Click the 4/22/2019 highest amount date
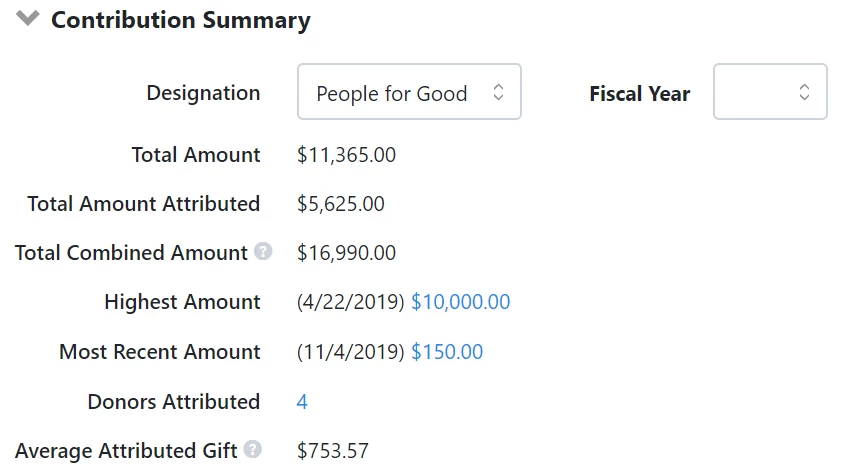Image resolution: width=856 pixels, height=472 pixels. click(350, 302)
